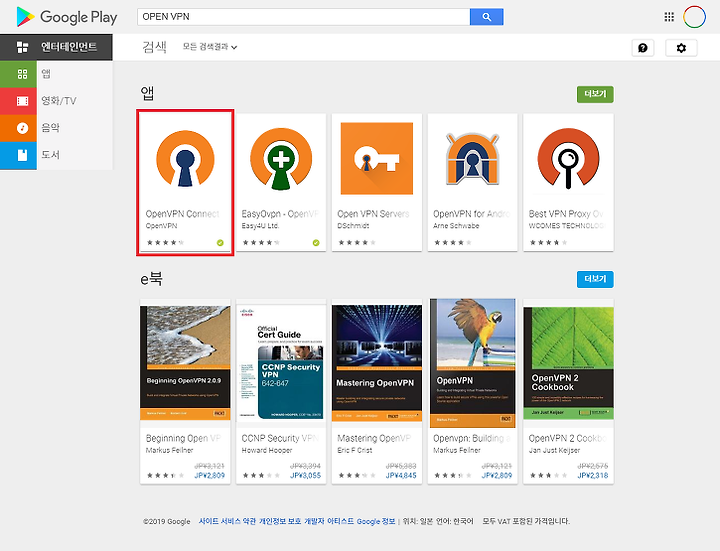
Task: Click the green 더보기 button for apps
Action: pyautogui.click(x=595, y=94)
